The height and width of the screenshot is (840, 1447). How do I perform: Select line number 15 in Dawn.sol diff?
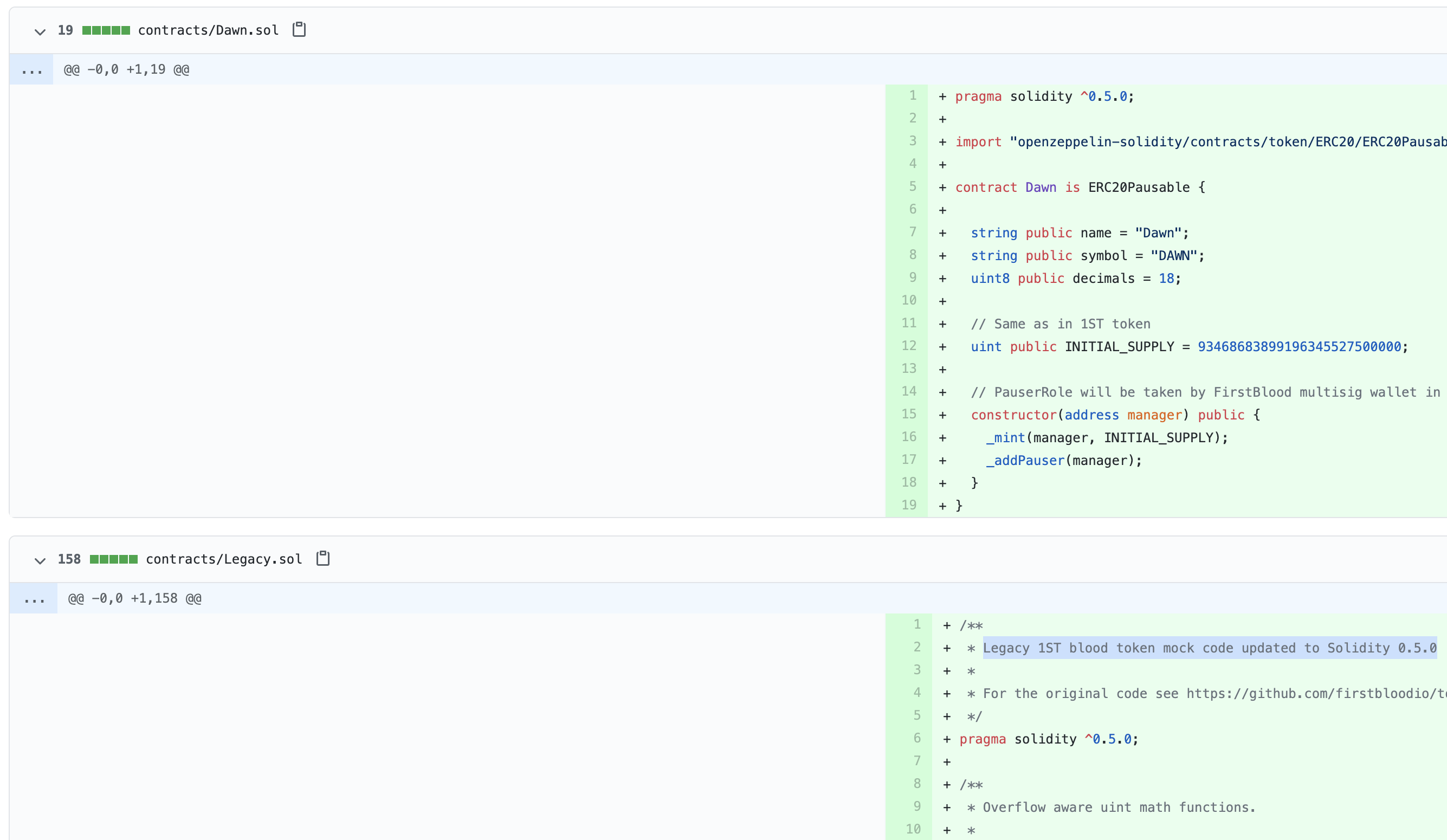pyautogui.click(x=908, y=414)
